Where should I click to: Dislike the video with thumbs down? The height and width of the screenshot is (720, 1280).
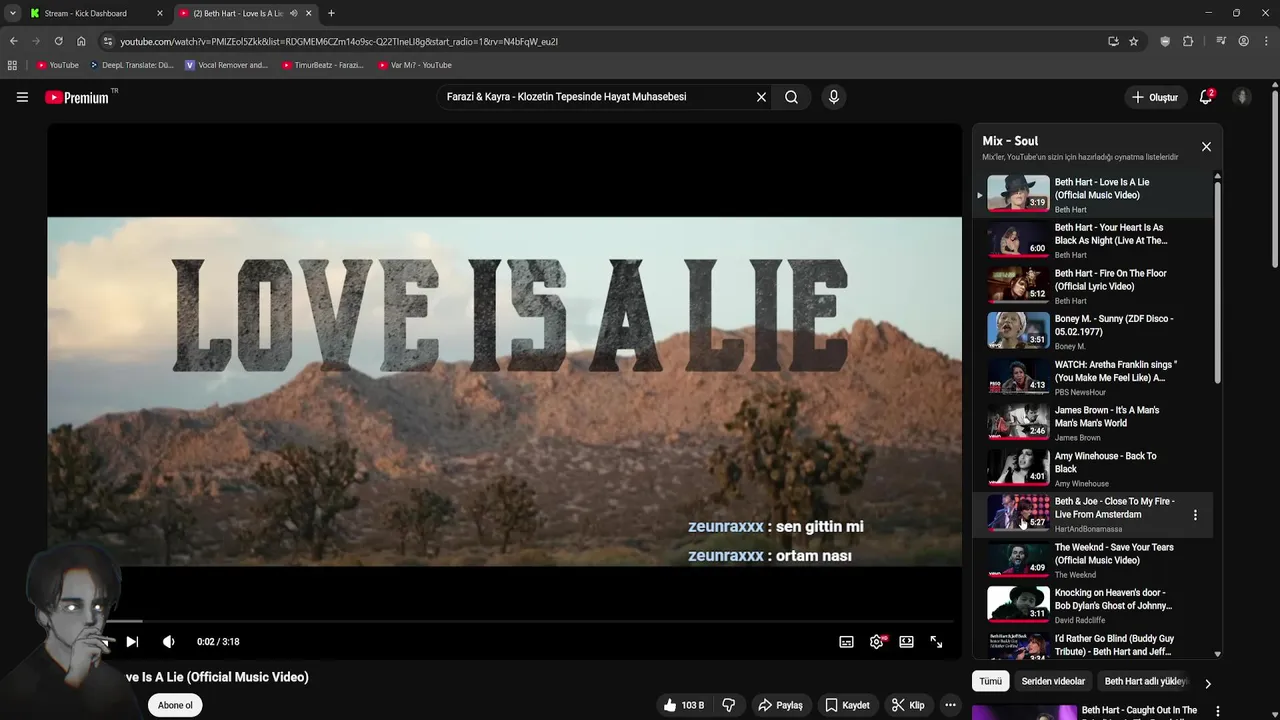[729, 705]
